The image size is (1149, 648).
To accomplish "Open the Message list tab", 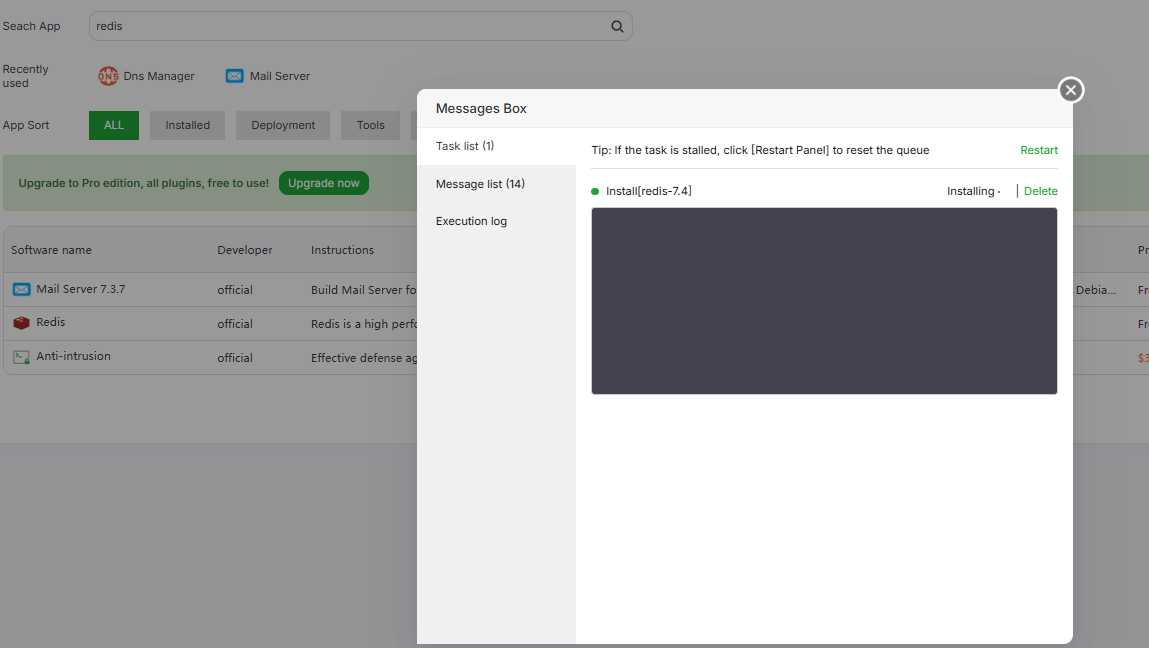I will click(x=480, y=184).
